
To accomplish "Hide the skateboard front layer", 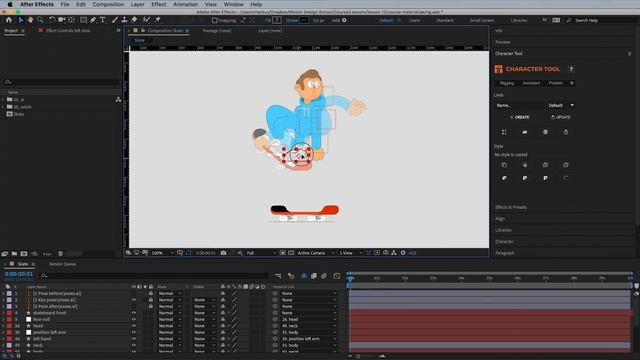I will point(133,313).
